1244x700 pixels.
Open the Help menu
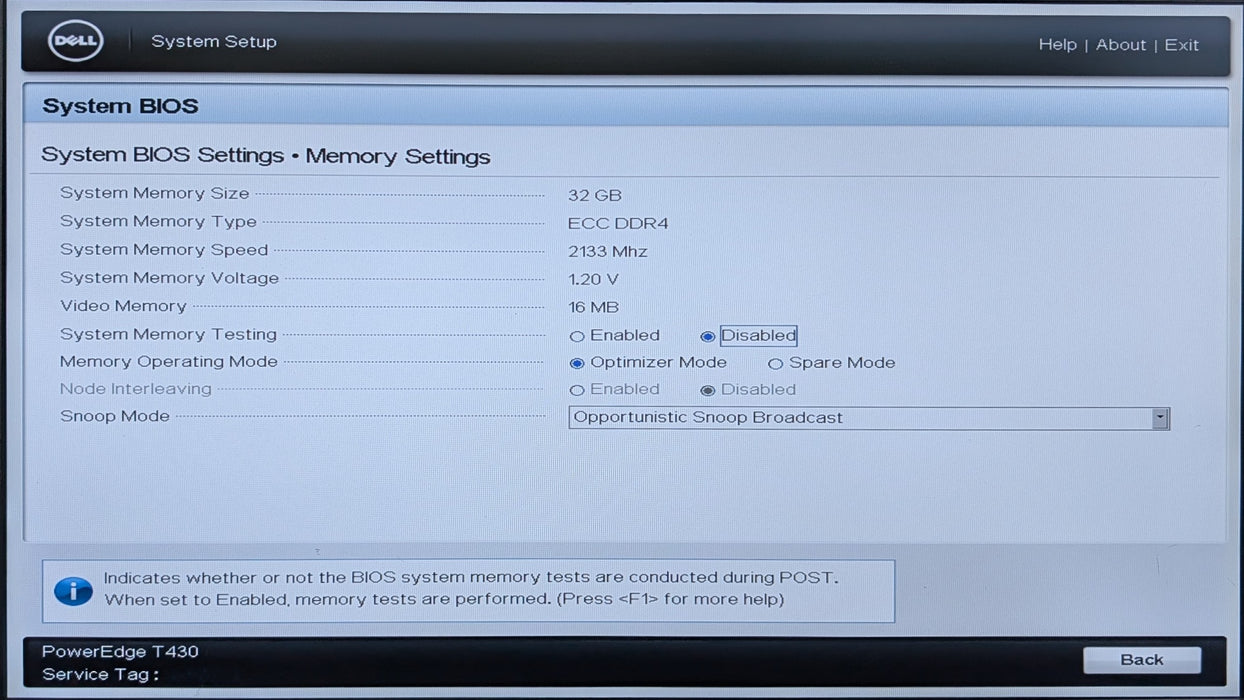[x=1057, y=45]
